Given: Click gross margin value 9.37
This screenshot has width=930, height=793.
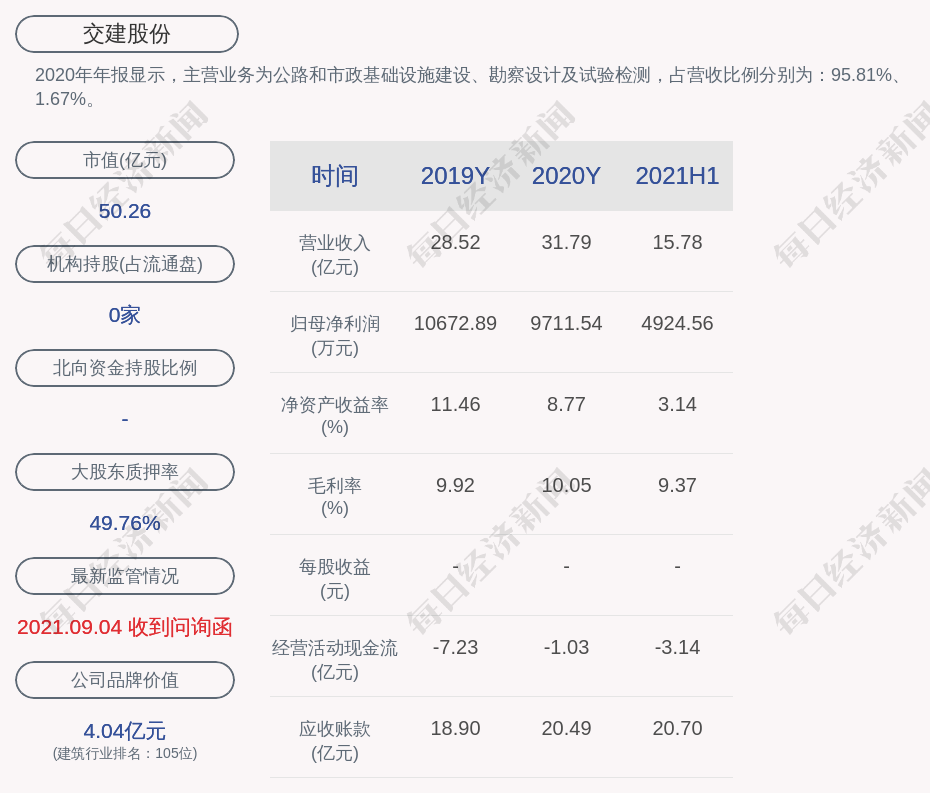Looking at the screenshot, I should click(x=677, y=485).
